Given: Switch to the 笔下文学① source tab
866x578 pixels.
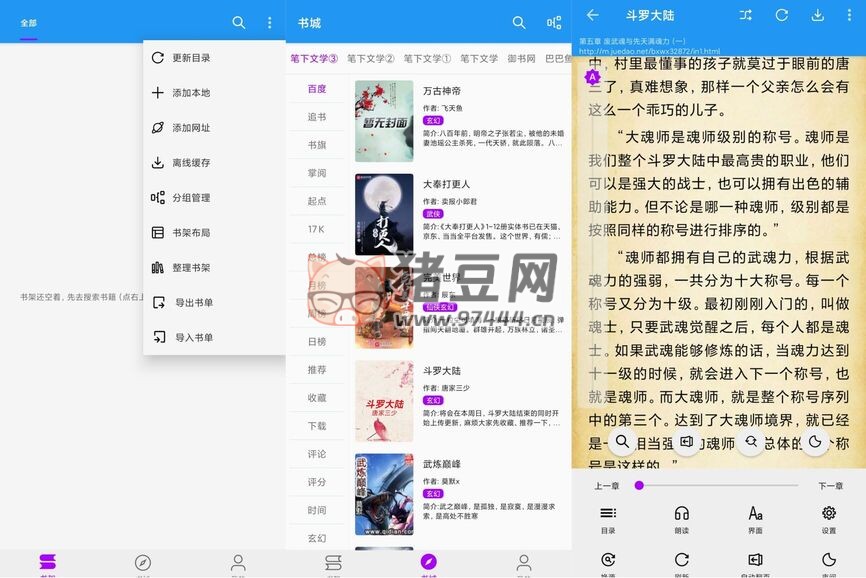Looking at the screenshot, I should (x=427, y=59).
